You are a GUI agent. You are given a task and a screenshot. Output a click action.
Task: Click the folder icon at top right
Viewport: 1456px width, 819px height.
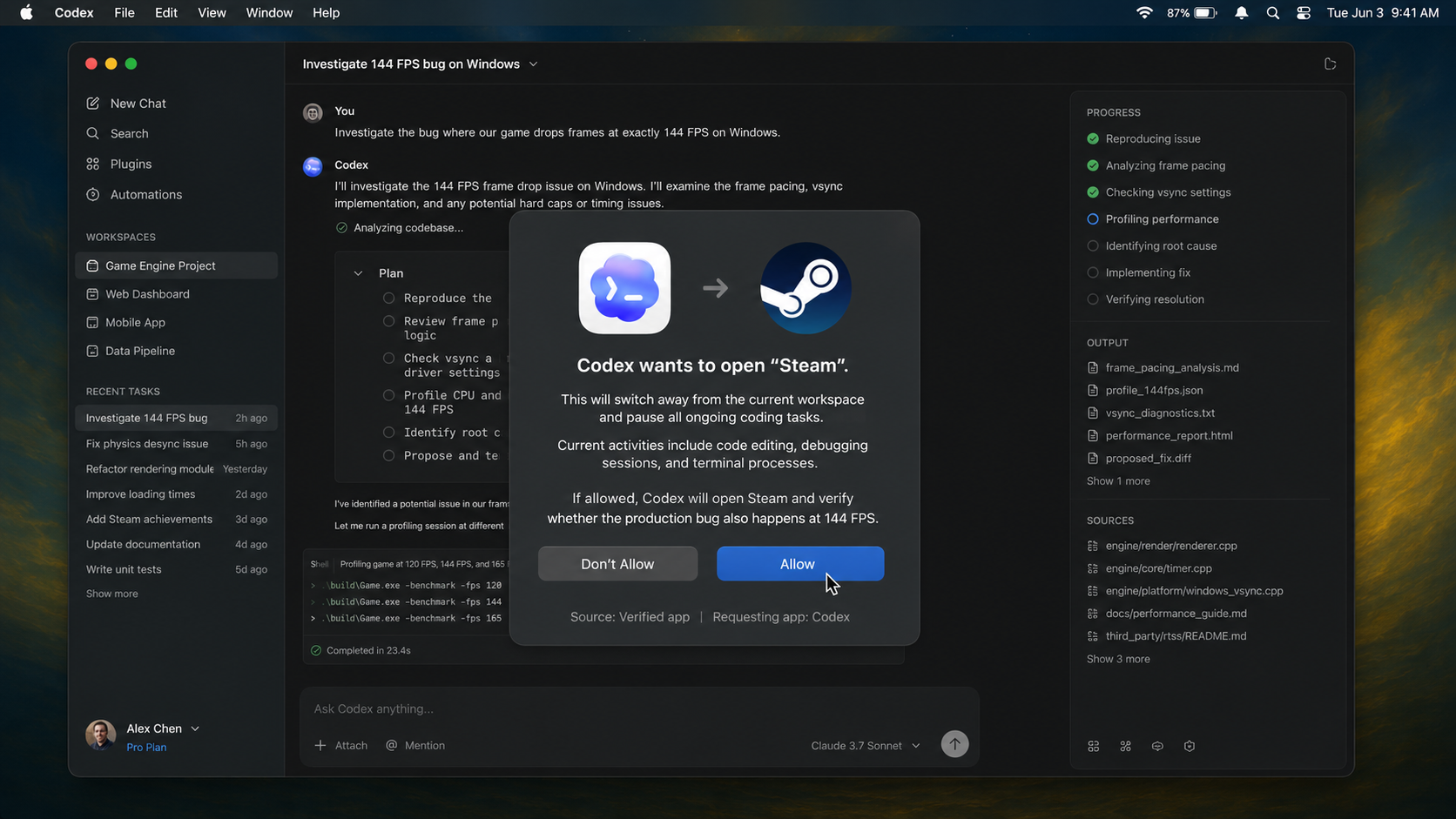1330,64
